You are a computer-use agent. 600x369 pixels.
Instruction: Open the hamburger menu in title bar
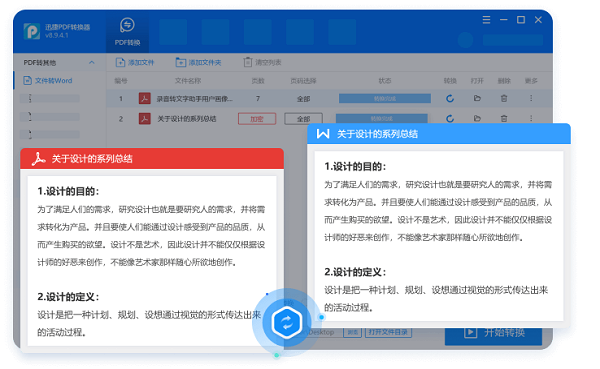pos(486,20)
